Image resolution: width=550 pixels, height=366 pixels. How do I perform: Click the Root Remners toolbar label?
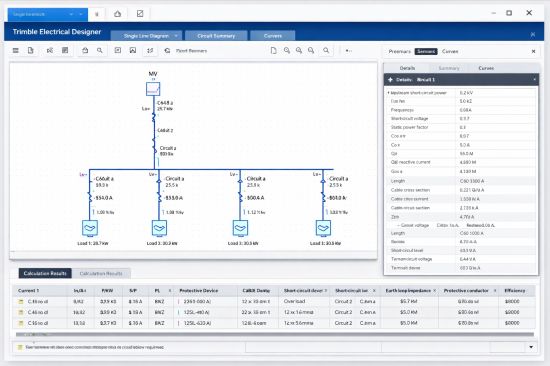[x=191, y=51]
